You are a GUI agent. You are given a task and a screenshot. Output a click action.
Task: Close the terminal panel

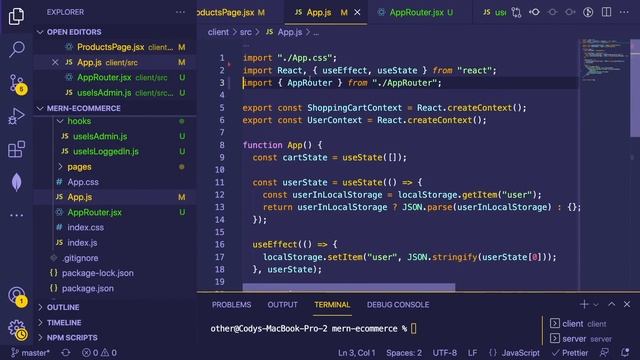tap(627, 304)
